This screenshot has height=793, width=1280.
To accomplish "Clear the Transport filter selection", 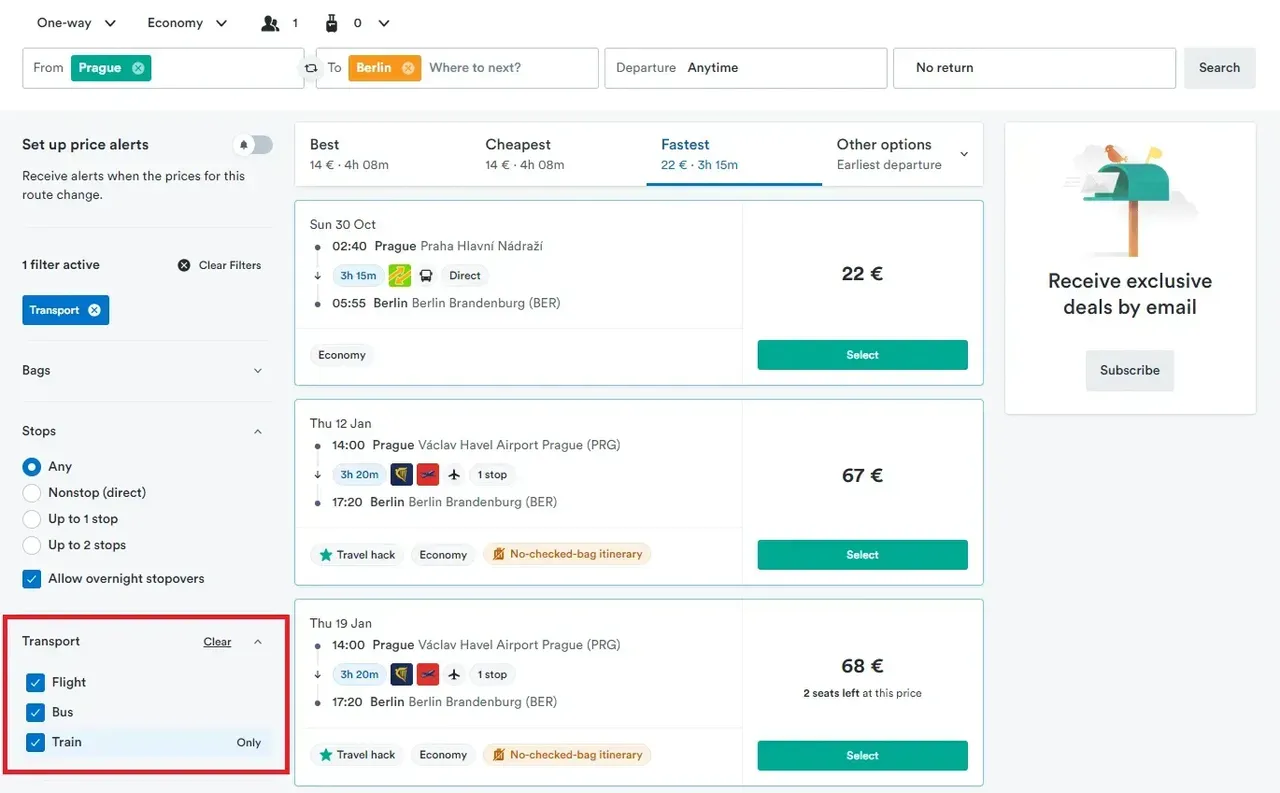I will point(217,642).
